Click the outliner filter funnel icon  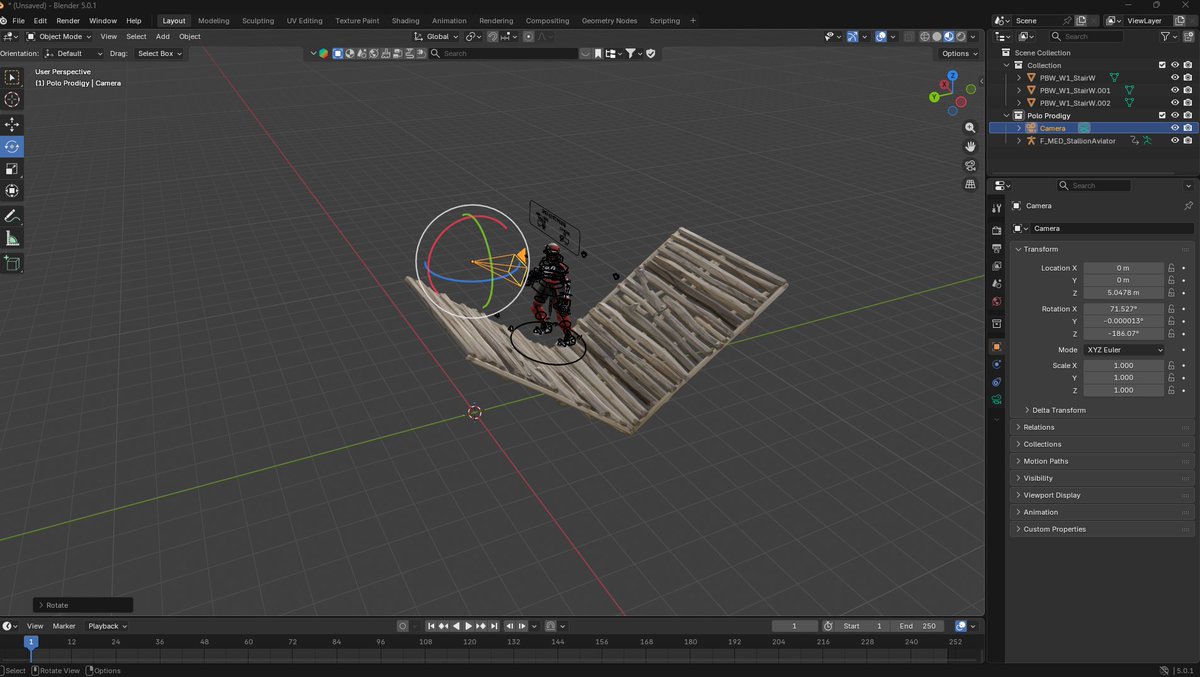[1167, 36]
